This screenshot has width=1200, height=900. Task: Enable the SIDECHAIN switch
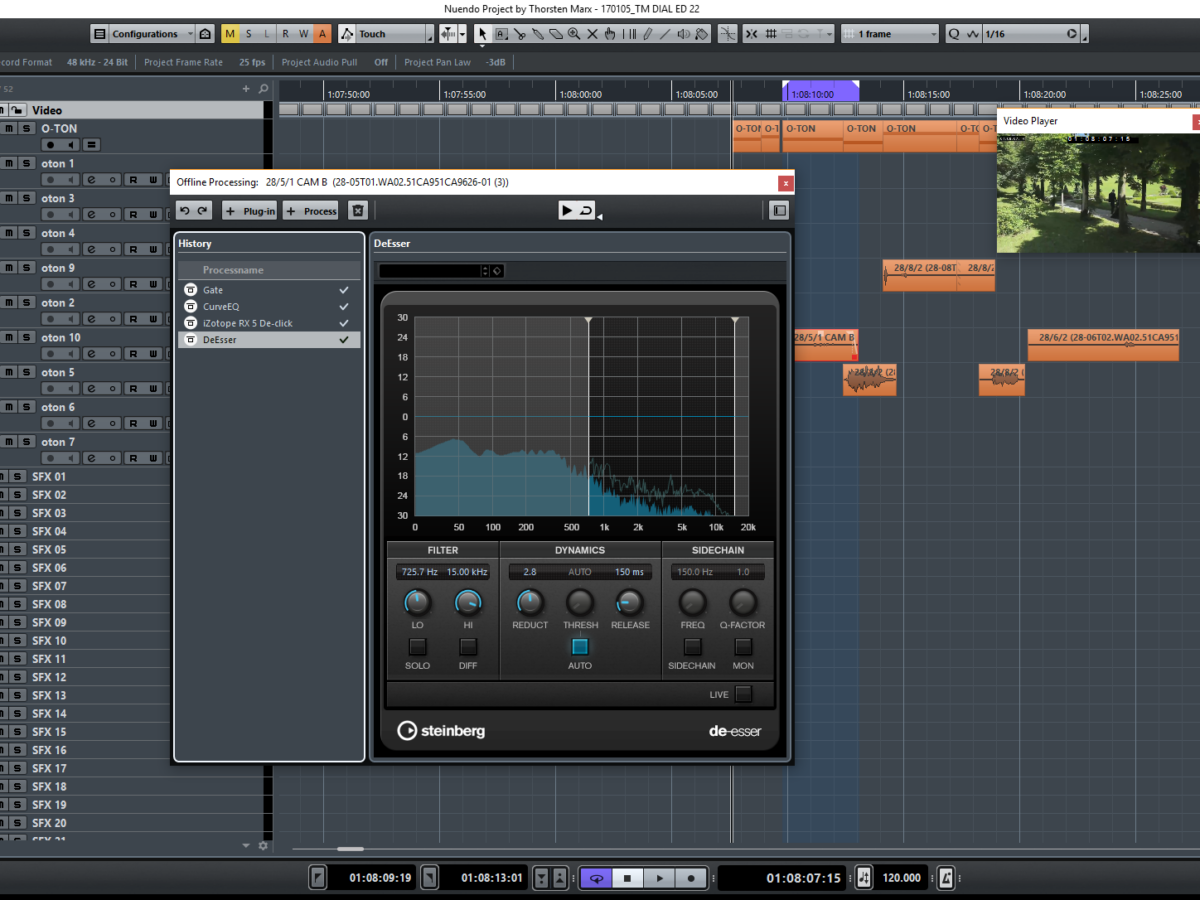(692, 647)
